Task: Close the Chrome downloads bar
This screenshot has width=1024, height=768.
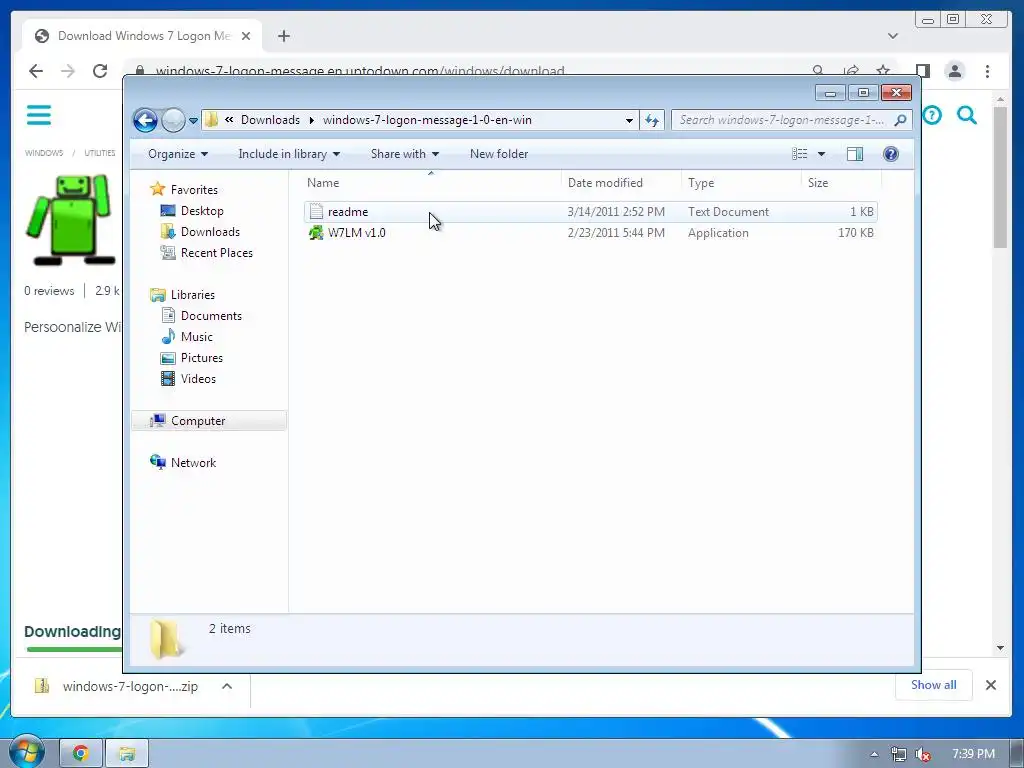Action: tap(991, 685)
